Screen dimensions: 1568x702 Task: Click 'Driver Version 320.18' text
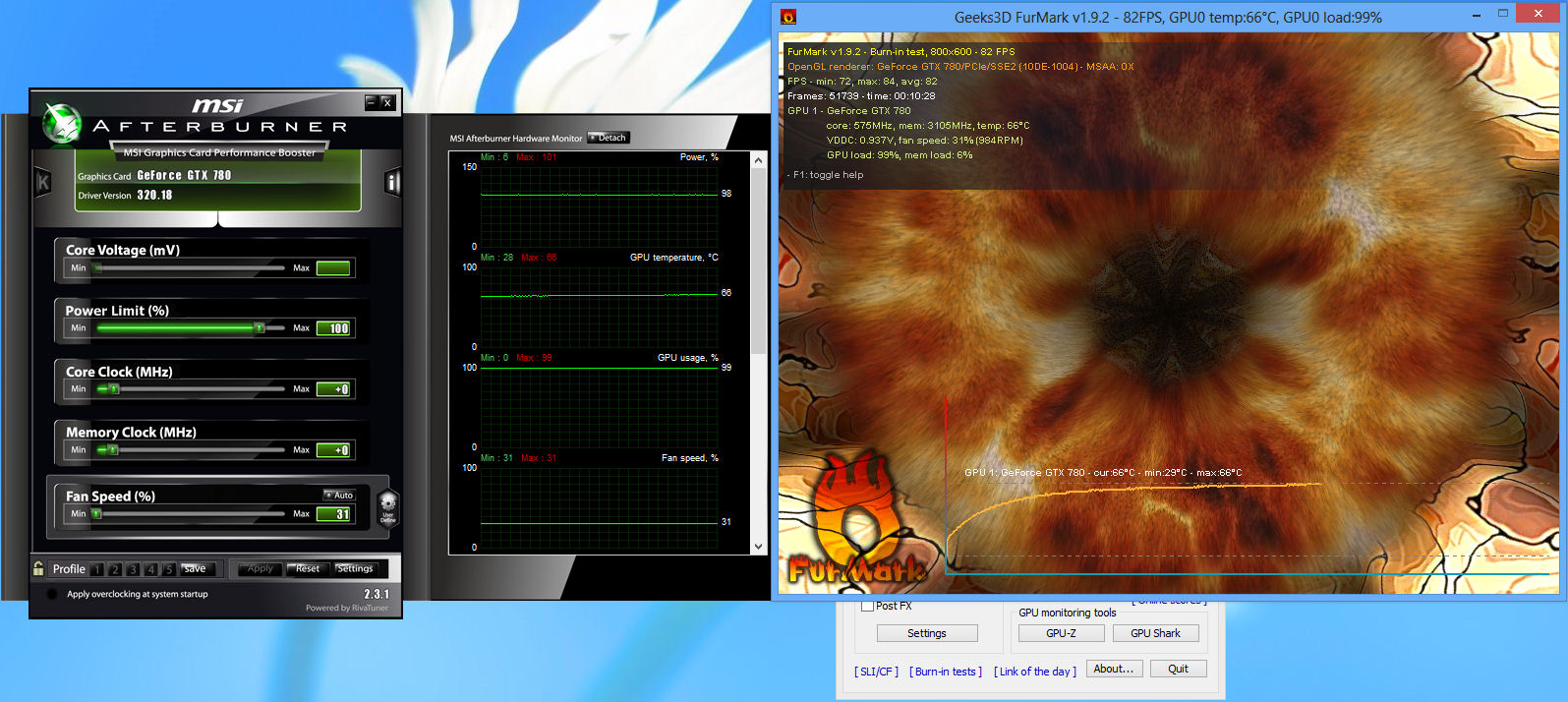(125, 195)
